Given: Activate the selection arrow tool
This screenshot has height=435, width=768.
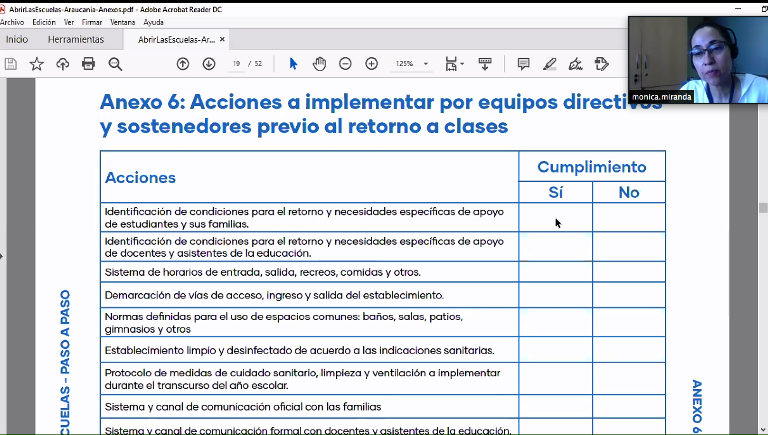Looking at the screenshot, I should click(x=293, y=64).
